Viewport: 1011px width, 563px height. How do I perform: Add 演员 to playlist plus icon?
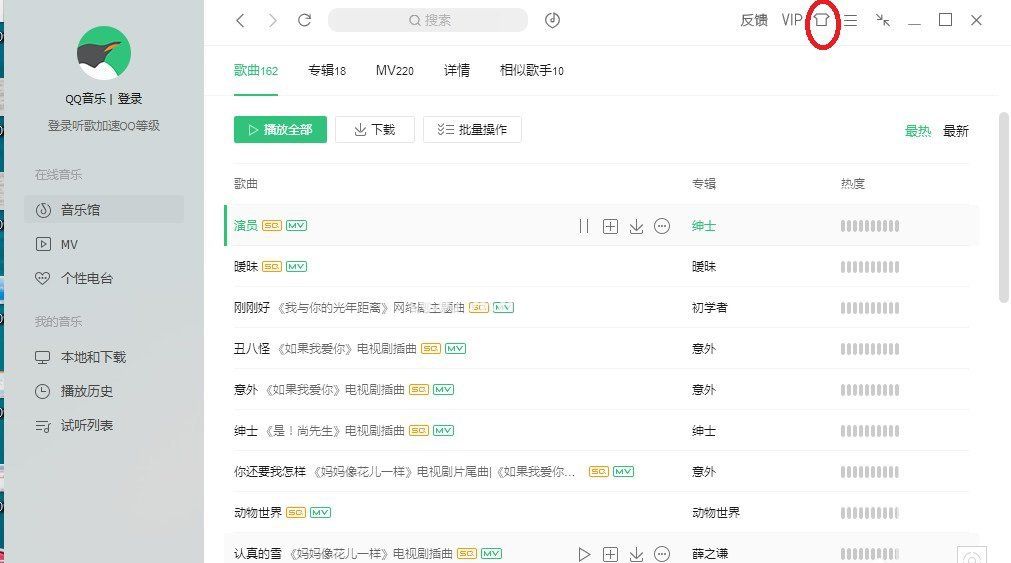tap(611, 226)
